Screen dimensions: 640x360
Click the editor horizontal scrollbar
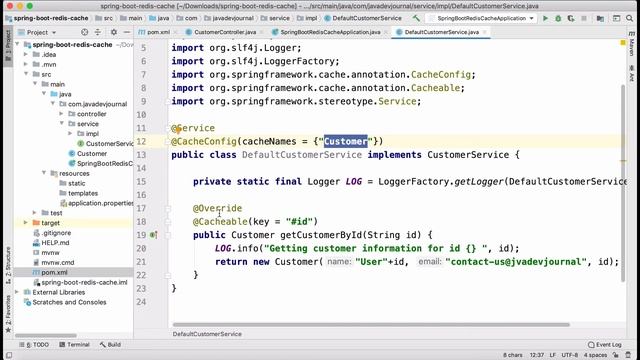point(371,324)
